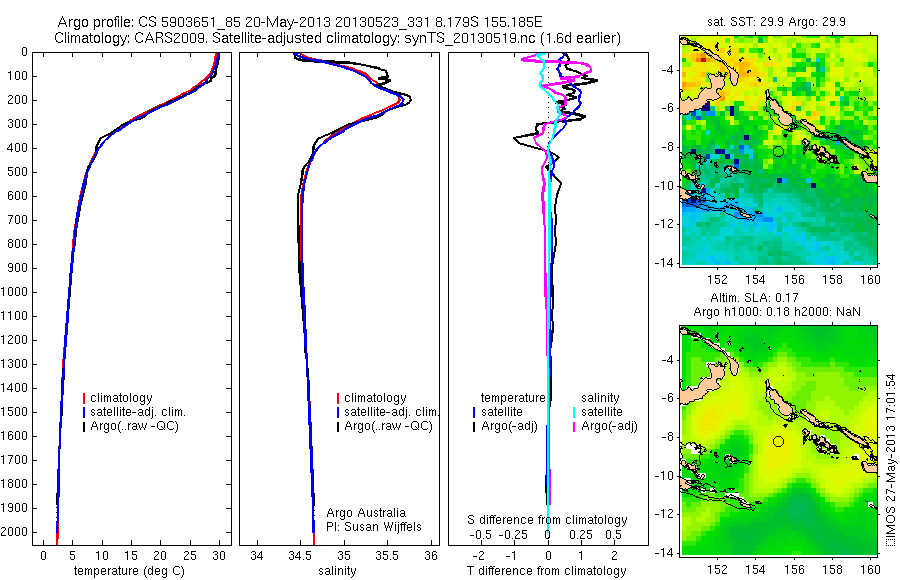This screenshot has width=900, height=580.
Task: Click the 'sat. SST: 29.9 Argo: 29.9' title
Action: pos(777,22)
